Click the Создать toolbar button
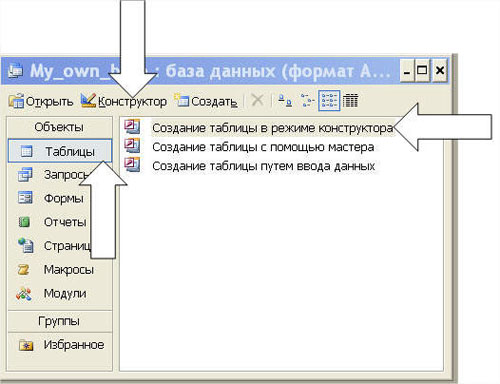500x384 pixels. tap(207, 101)
